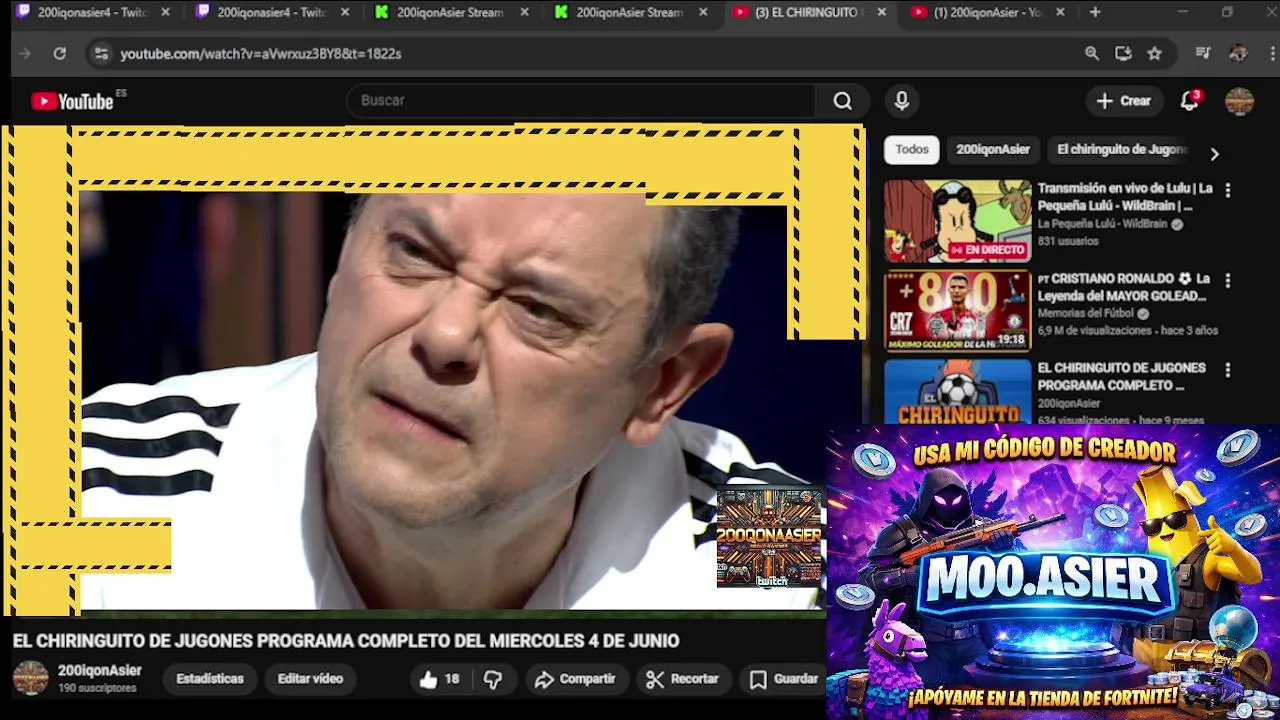Open the YouTube notifications bell
The height and width of the screenshot is (720, 1280).
1189,101
